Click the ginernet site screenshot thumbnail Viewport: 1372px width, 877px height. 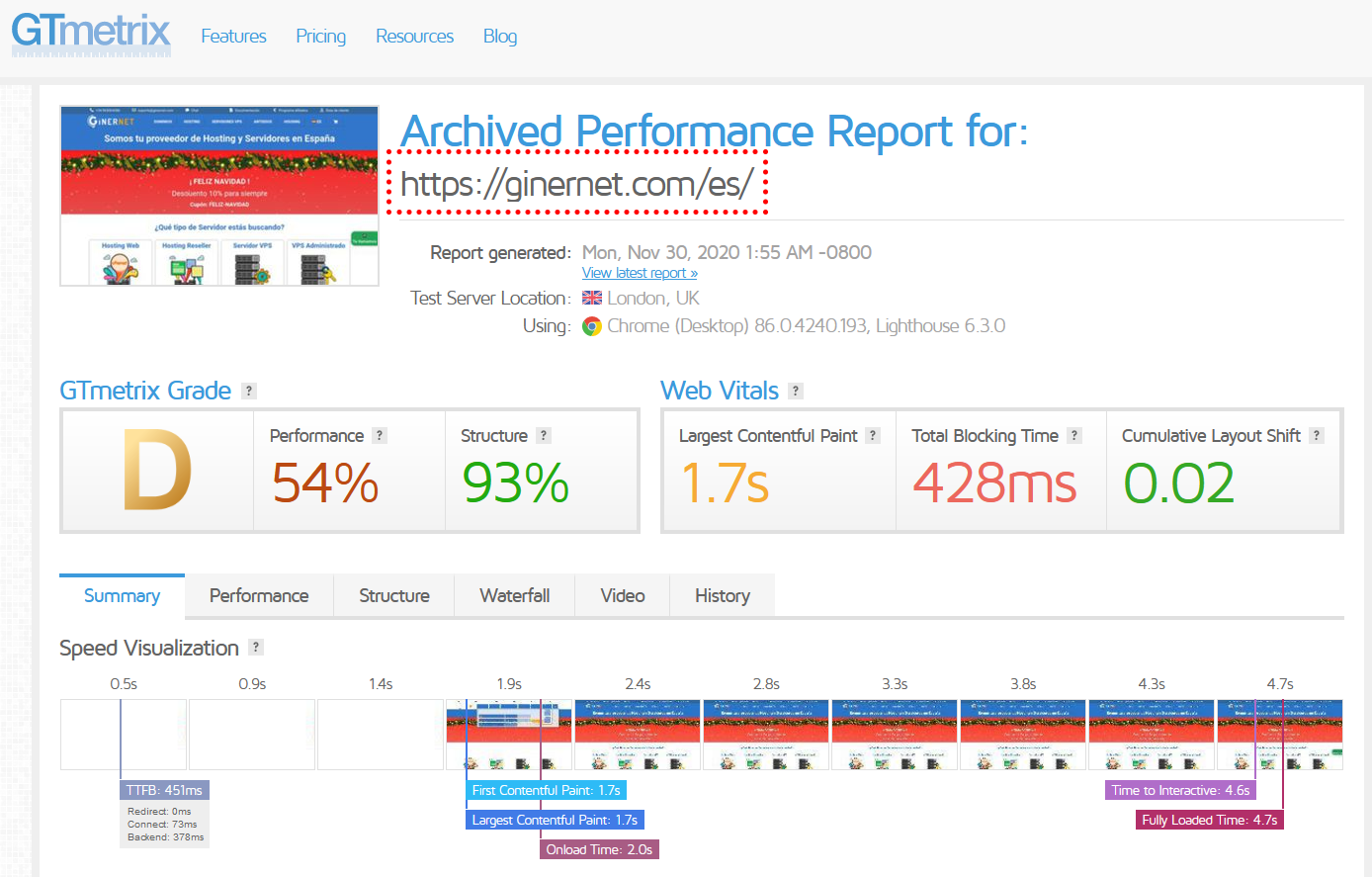[x=219, y=196]
